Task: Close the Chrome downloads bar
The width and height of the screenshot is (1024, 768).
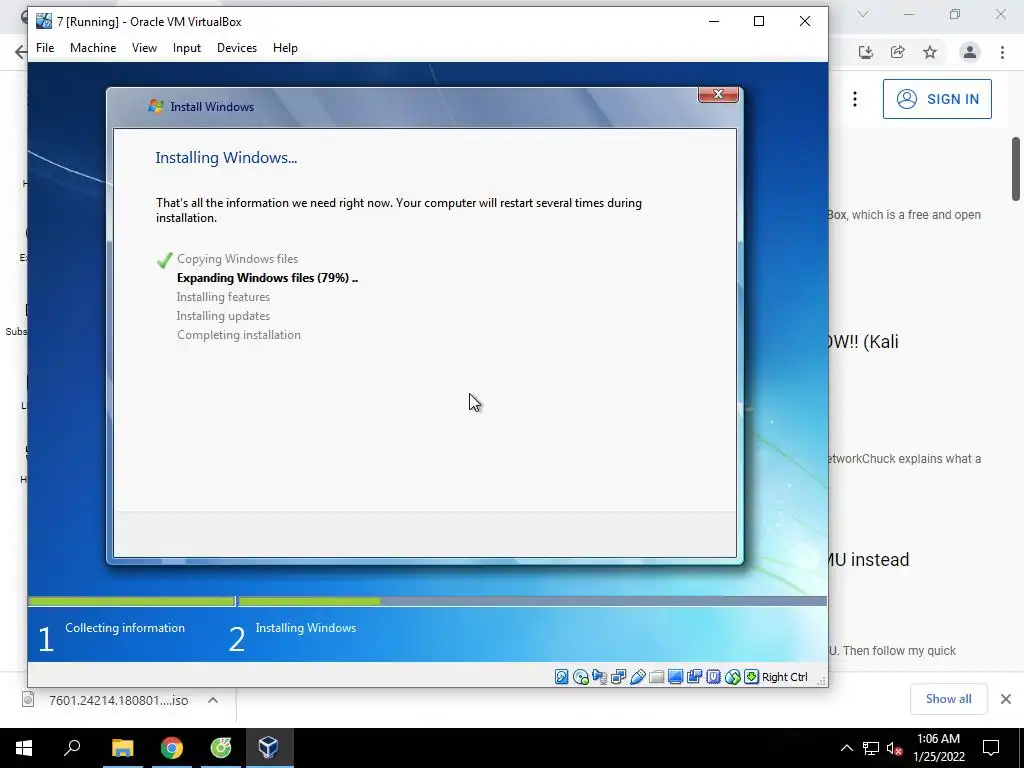Action: click(1006, 699)
